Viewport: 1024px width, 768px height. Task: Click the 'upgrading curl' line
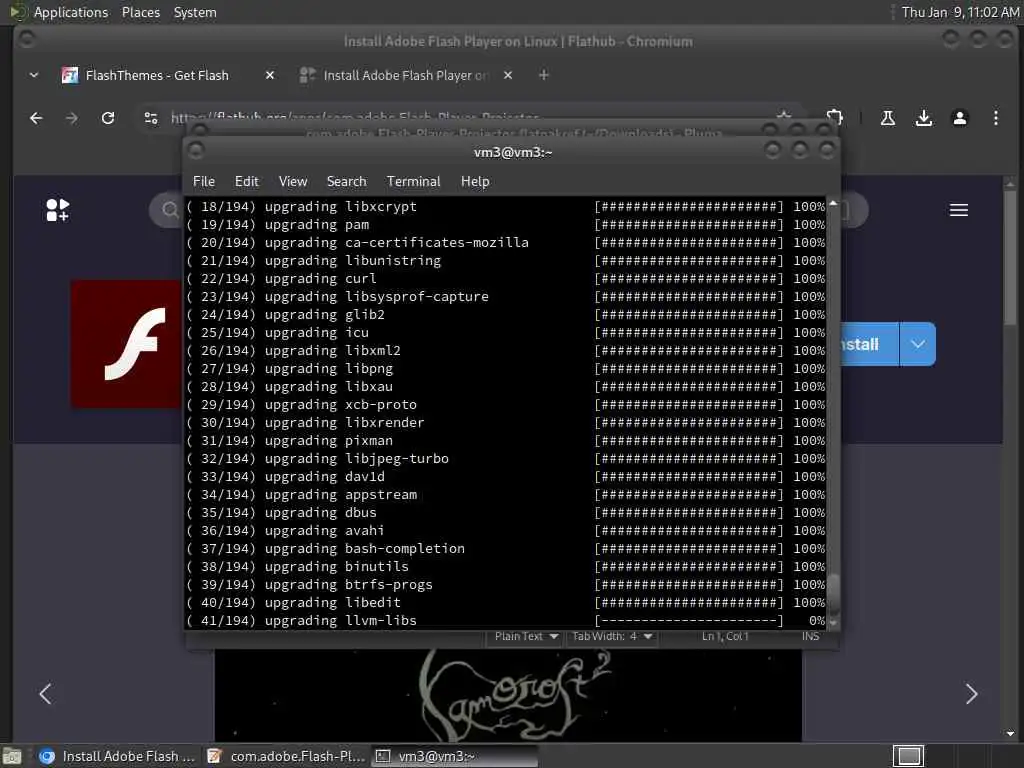281,279
